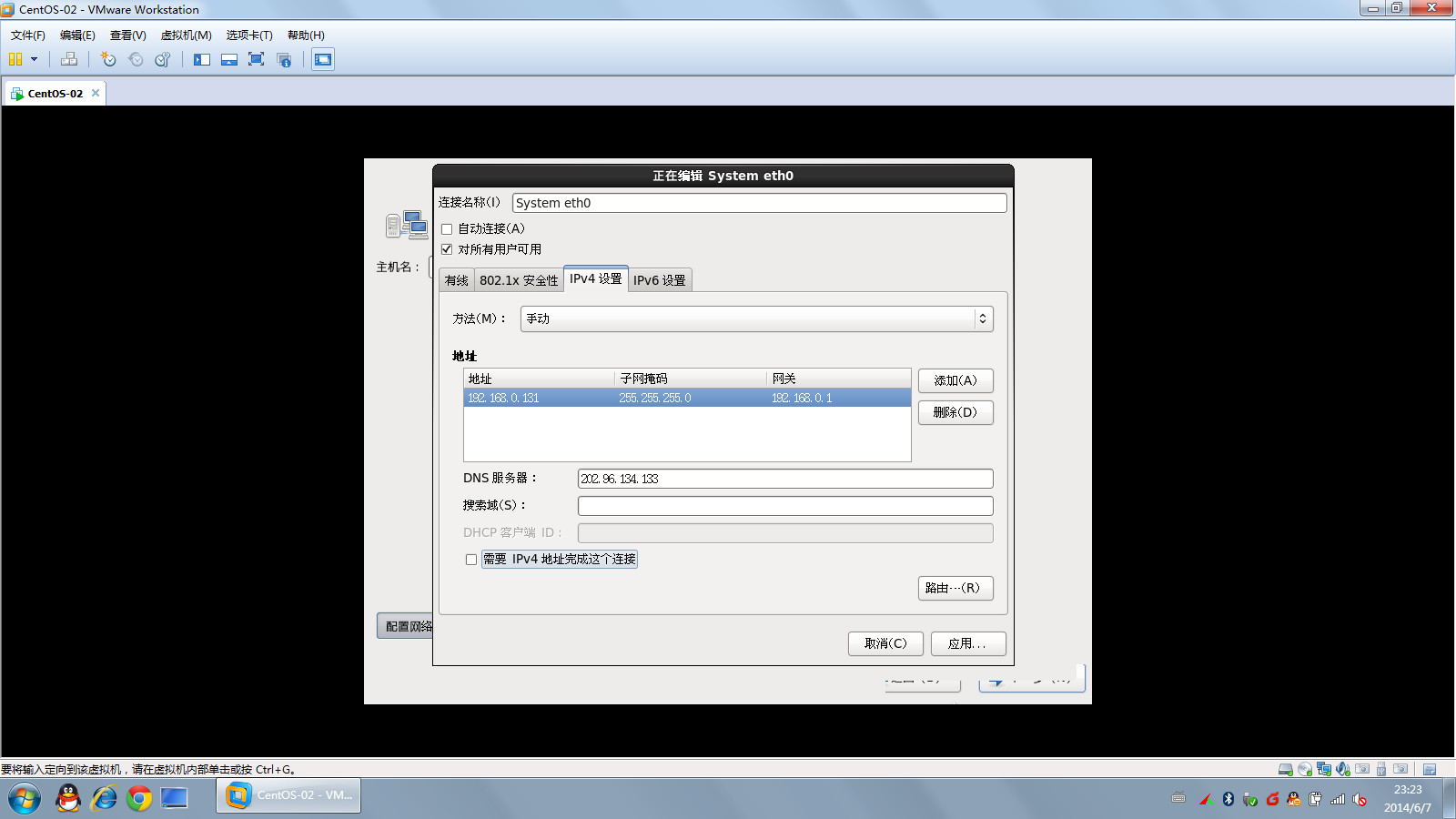This screenshot has width=1456, height=819.
Task: Open the 虚拟机(M) menu
Action: click(x=187, y=35)
